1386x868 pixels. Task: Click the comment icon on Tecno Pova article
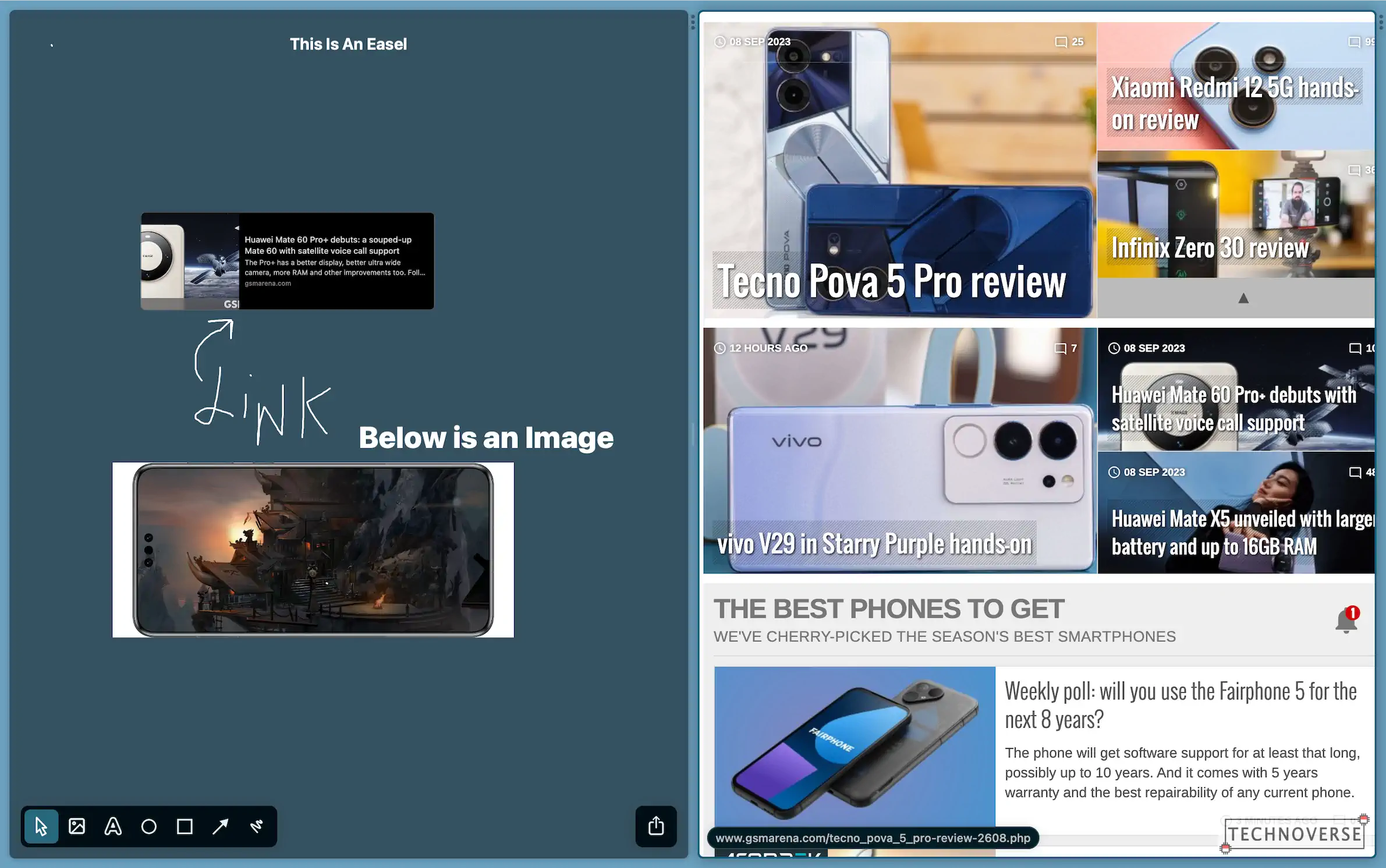tap(1061, 42)
